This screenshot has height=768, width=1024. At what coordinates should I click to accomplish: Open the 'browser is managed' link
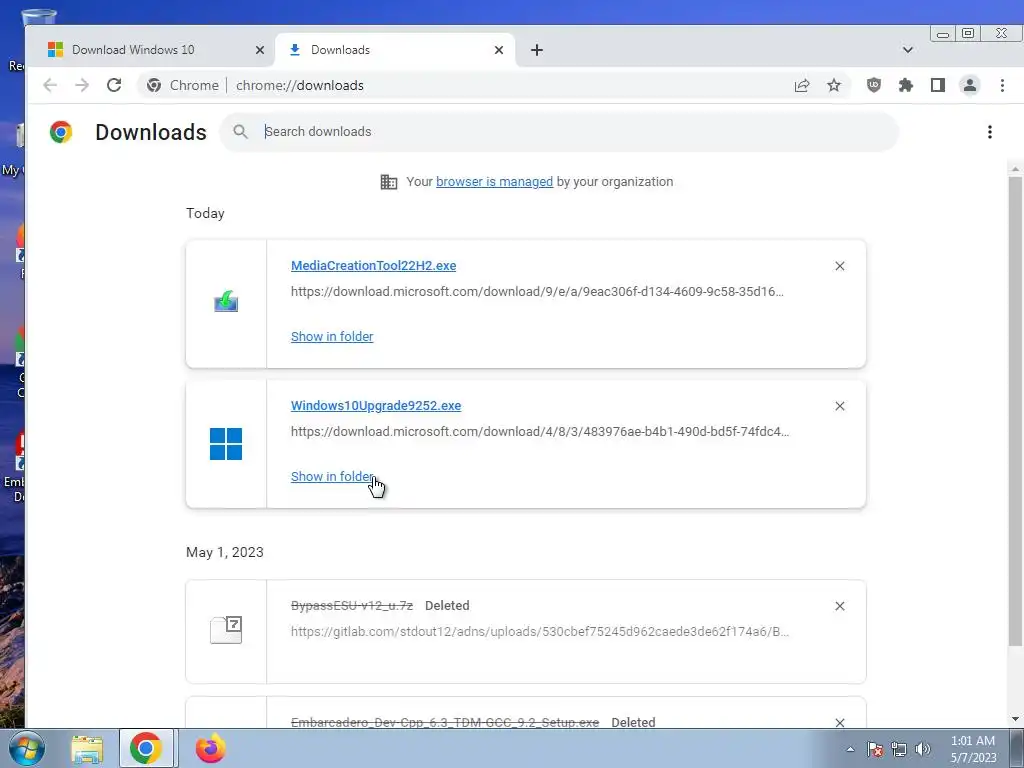coord(494,182)
